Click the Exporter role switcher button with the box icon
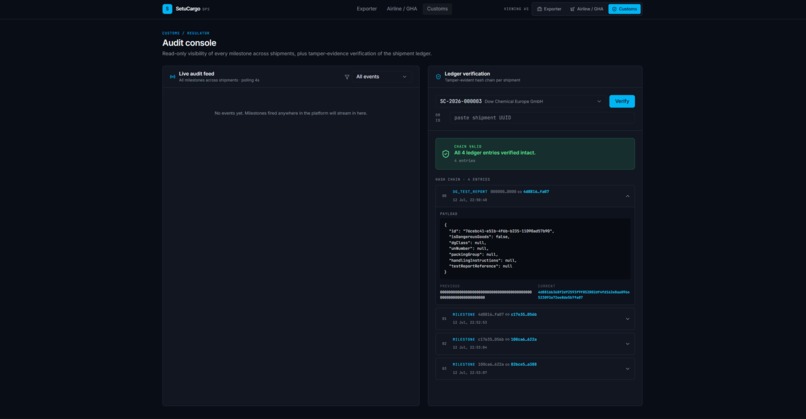806x419 pixels. click(549, 9)
